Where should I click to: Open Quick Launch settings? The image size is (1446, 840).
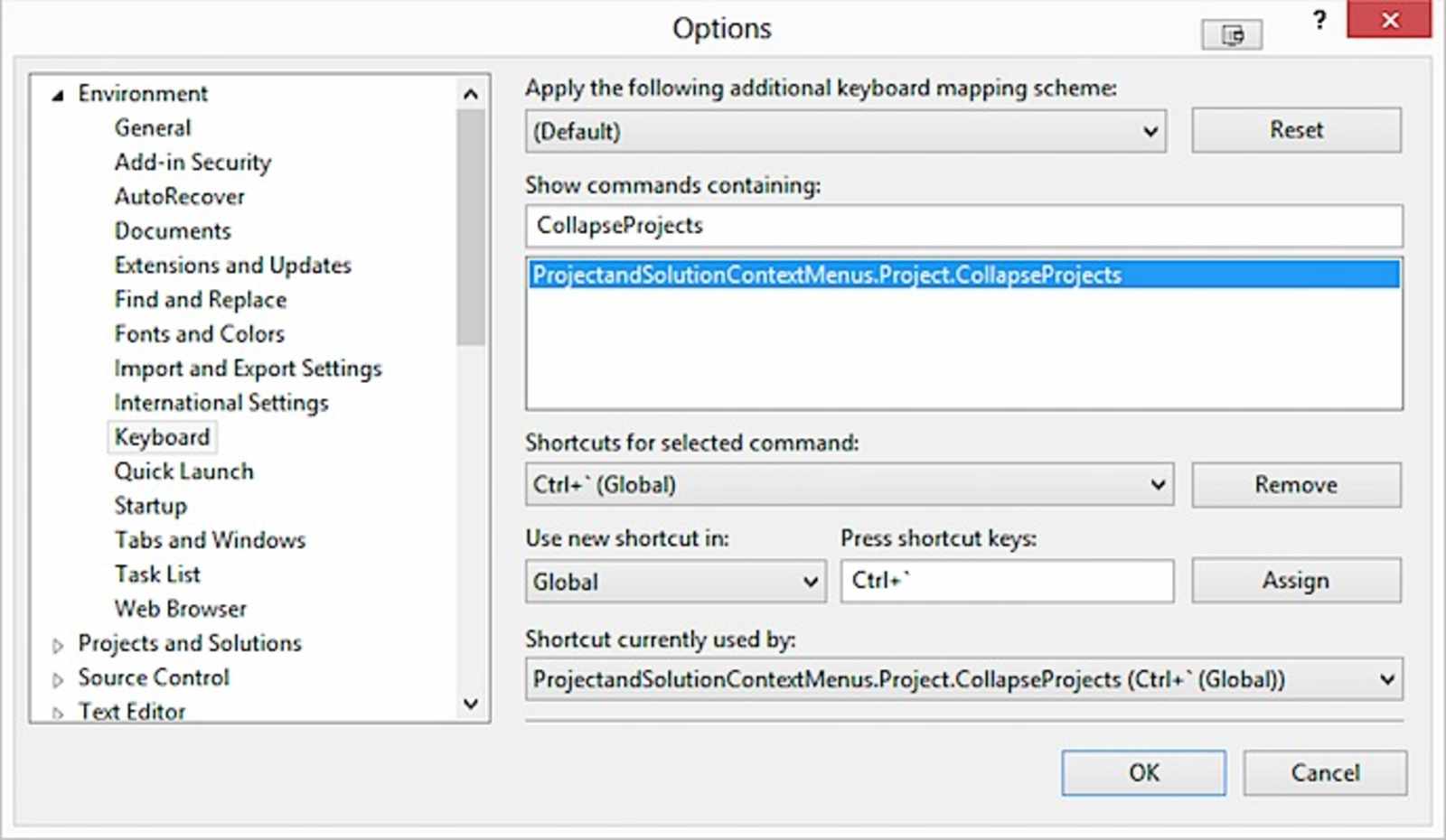click(x=183, y=471)
